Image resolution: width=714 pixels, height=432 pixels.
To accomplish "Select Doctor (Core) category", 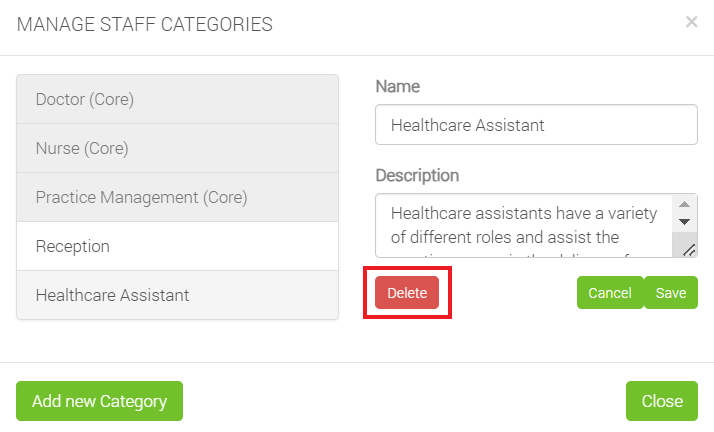I will [177, 99].
